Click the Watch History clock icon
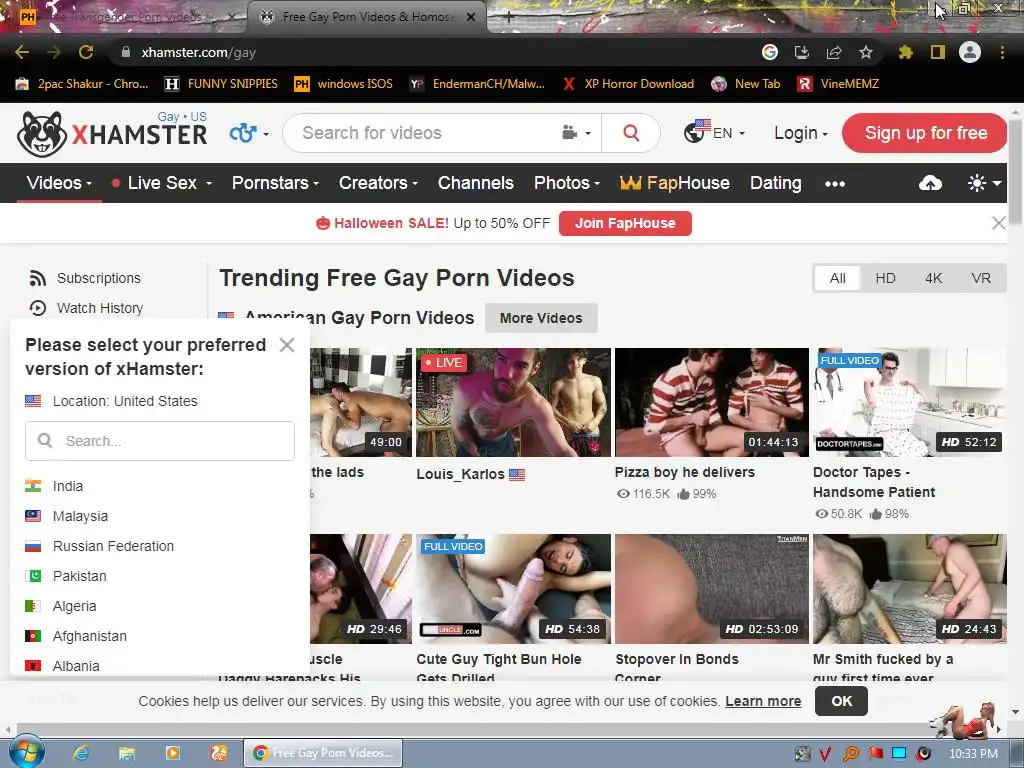 [38, 308]
